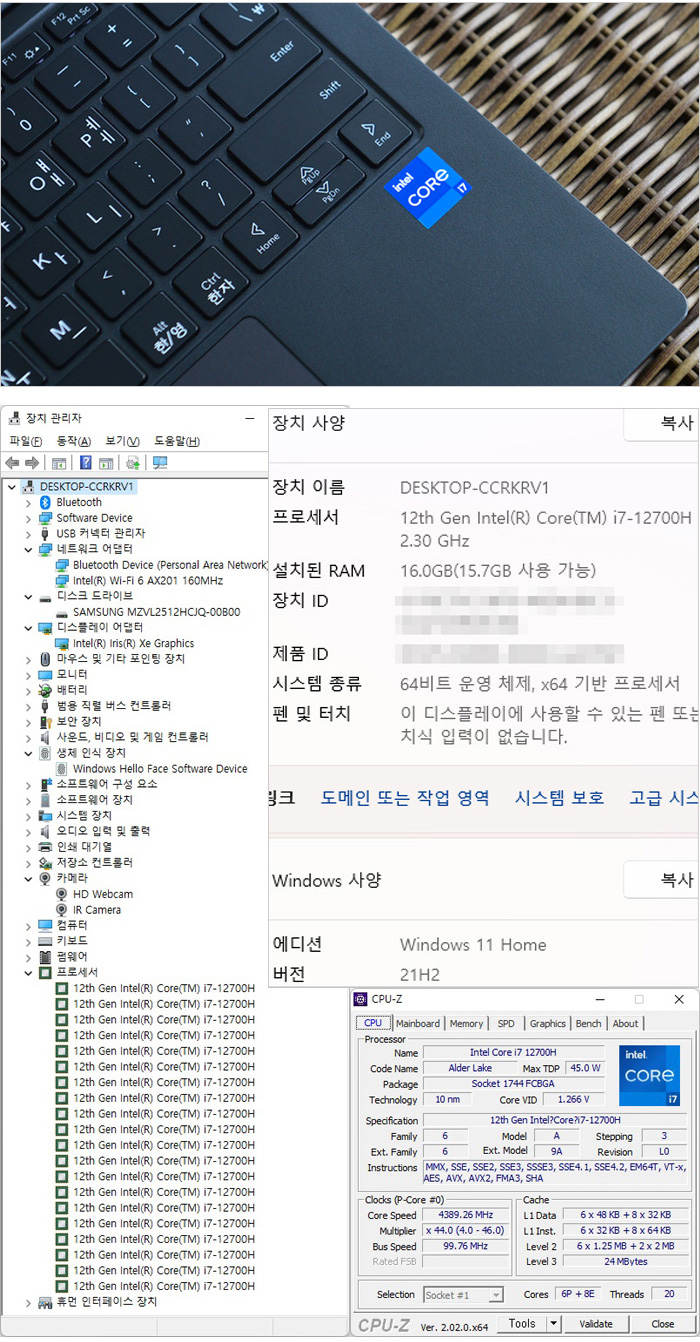Click 복사 button beside Windows 사양

coord(661,880)
